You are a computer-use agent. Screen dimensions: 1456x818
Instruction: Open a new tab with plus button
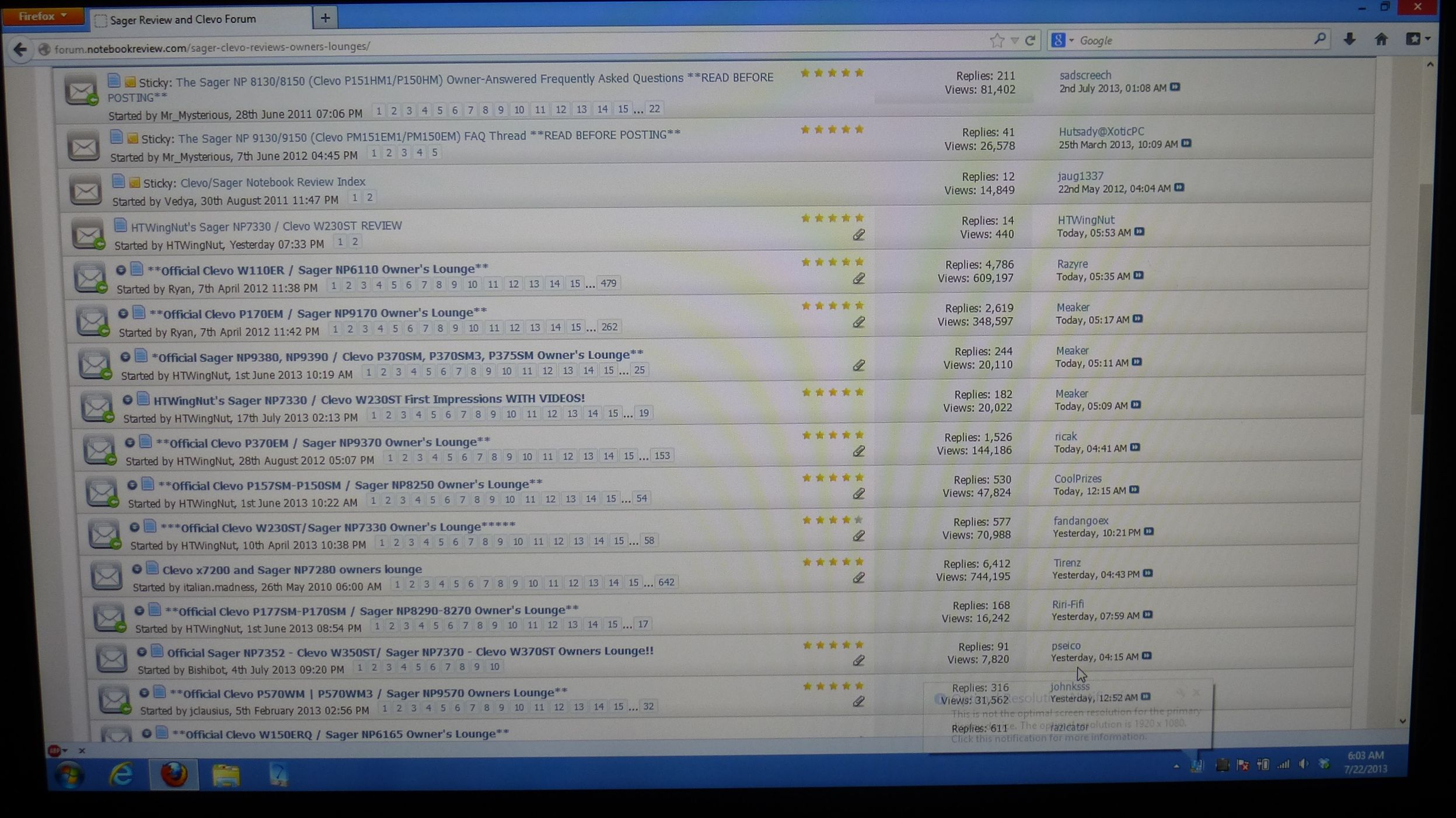(x=325, y=18)
